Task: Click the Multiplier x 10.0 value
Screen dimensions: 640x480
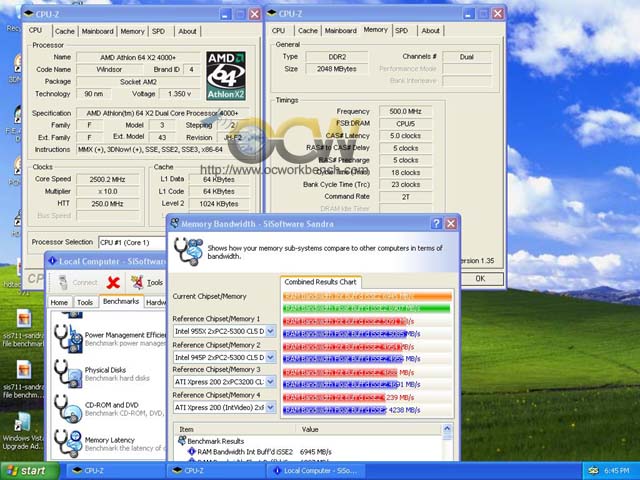Action: click(x=107, y=191)
